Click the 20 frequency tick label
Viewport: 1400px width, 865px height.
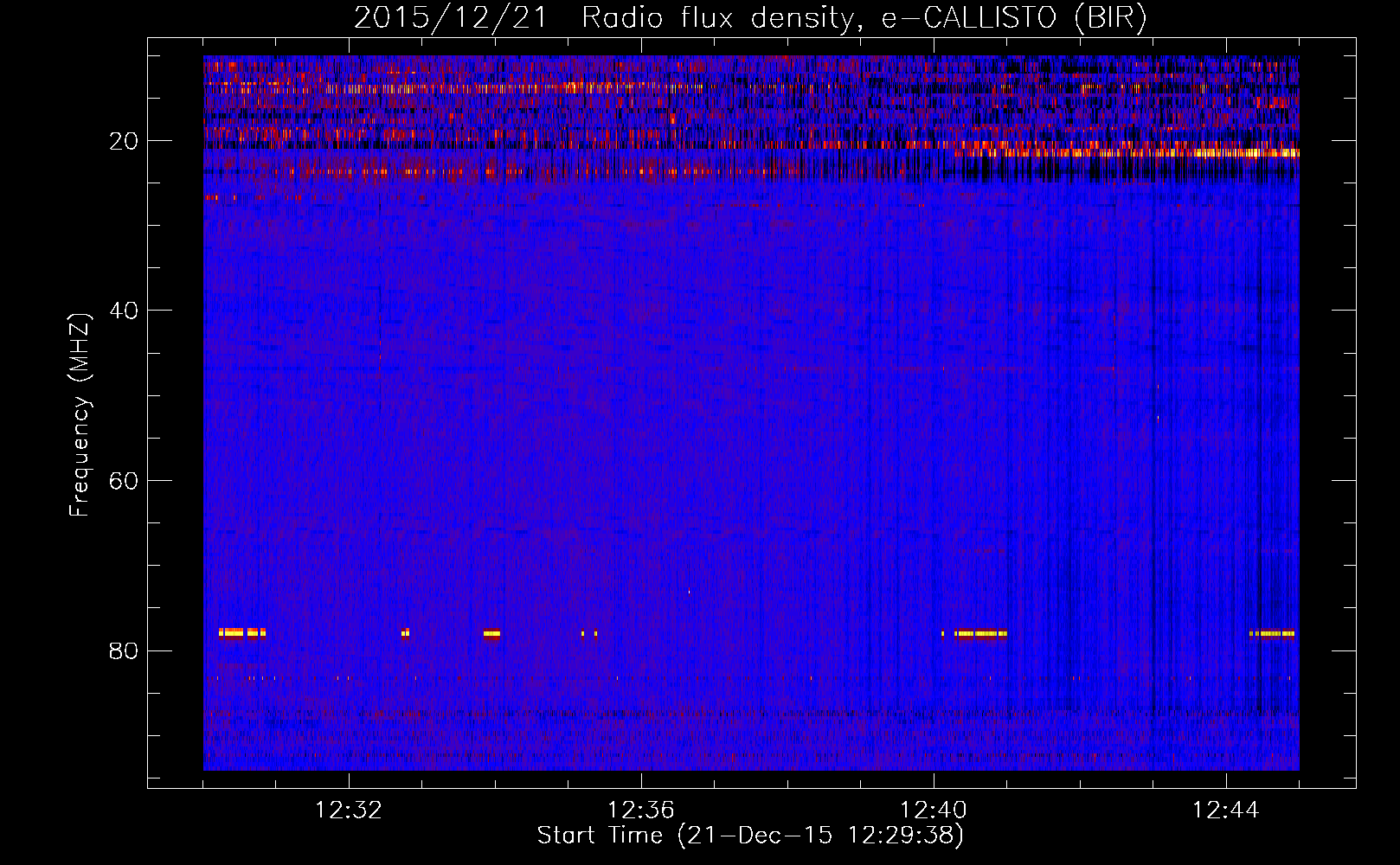124,142
